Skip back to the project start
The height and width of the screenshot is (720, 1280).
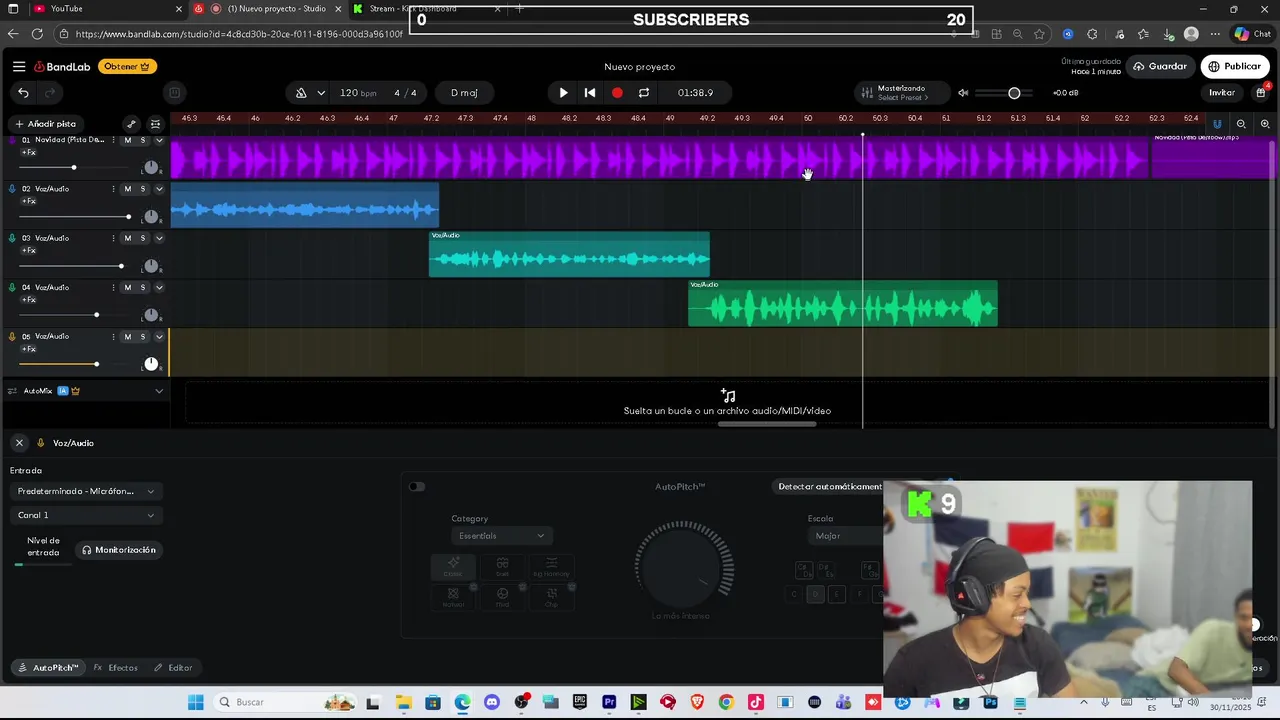[x=590, y=93]
